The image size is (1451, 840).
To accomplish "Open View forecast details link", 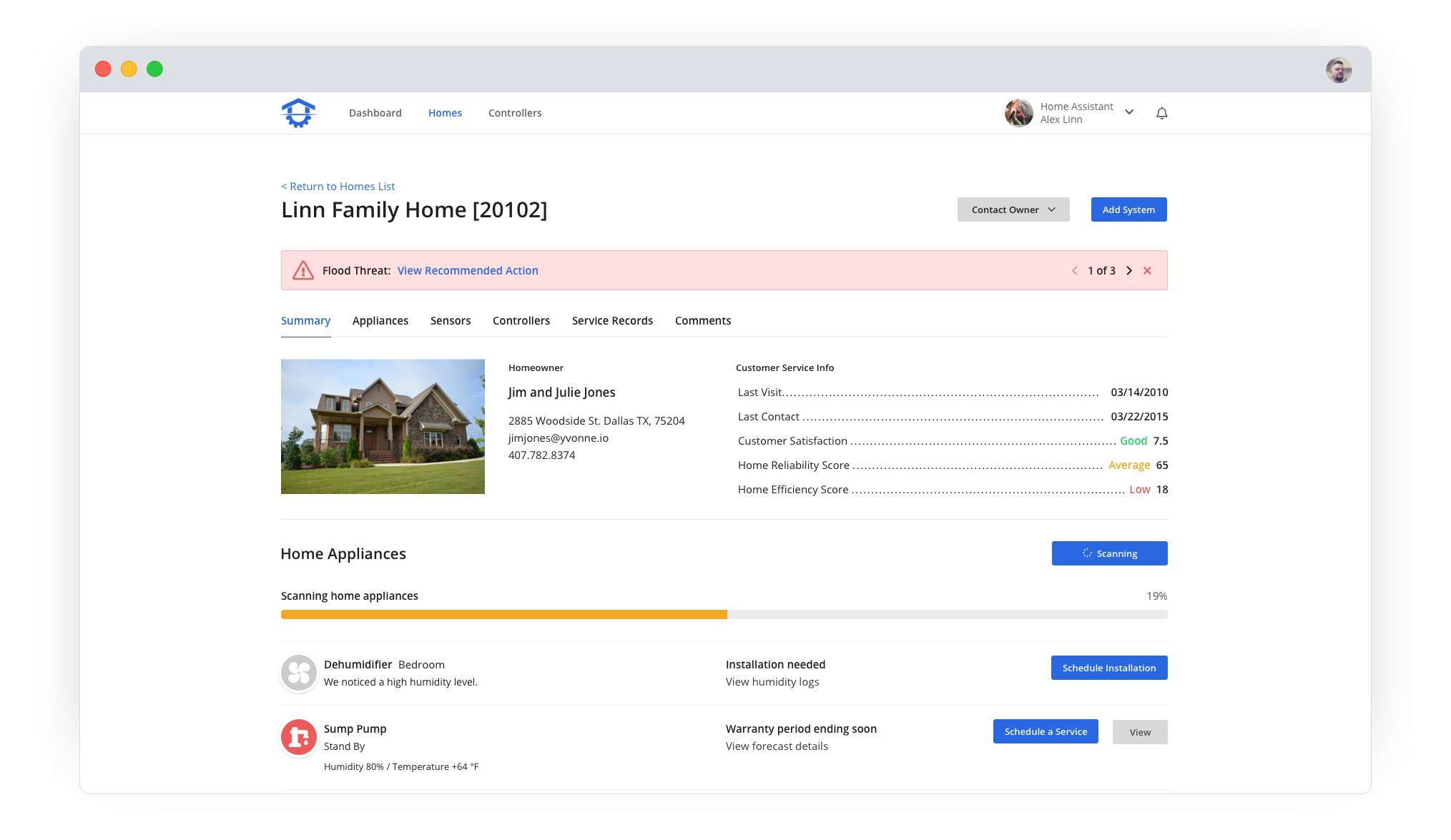I will click(x=777, y=746).
